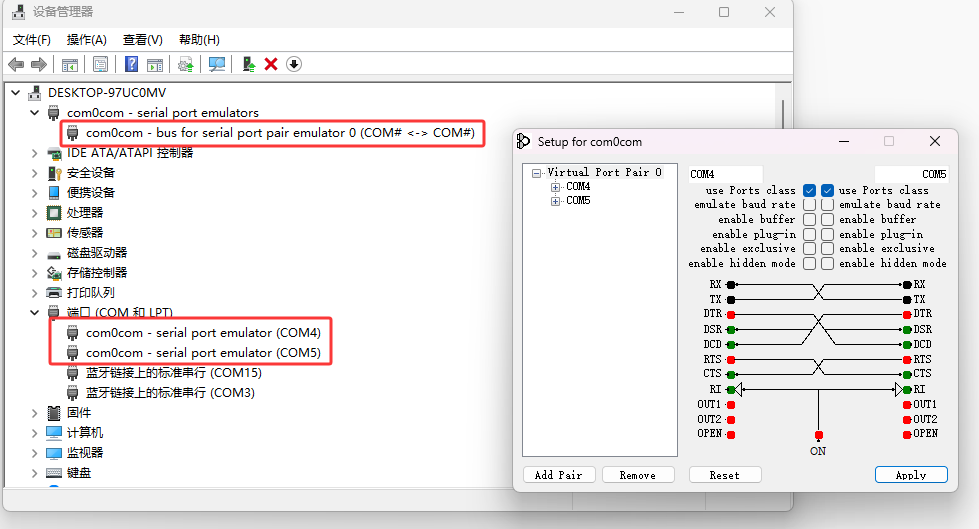Screen dimensions: 979x529
Task: Click the ON pin red dot in wiring diagram
Action: coord(819,435)
